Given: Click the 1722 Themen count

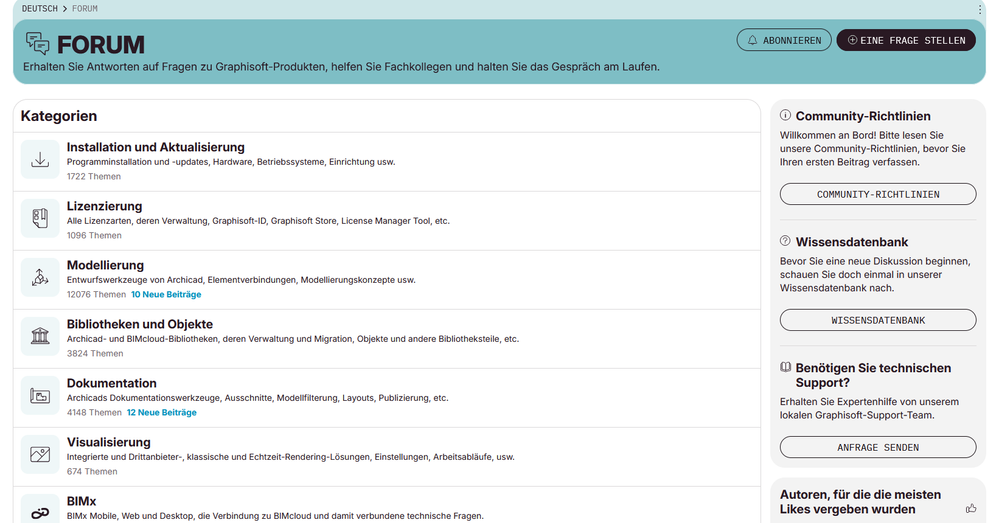Looking at the screenshot, I should [94, 176].
